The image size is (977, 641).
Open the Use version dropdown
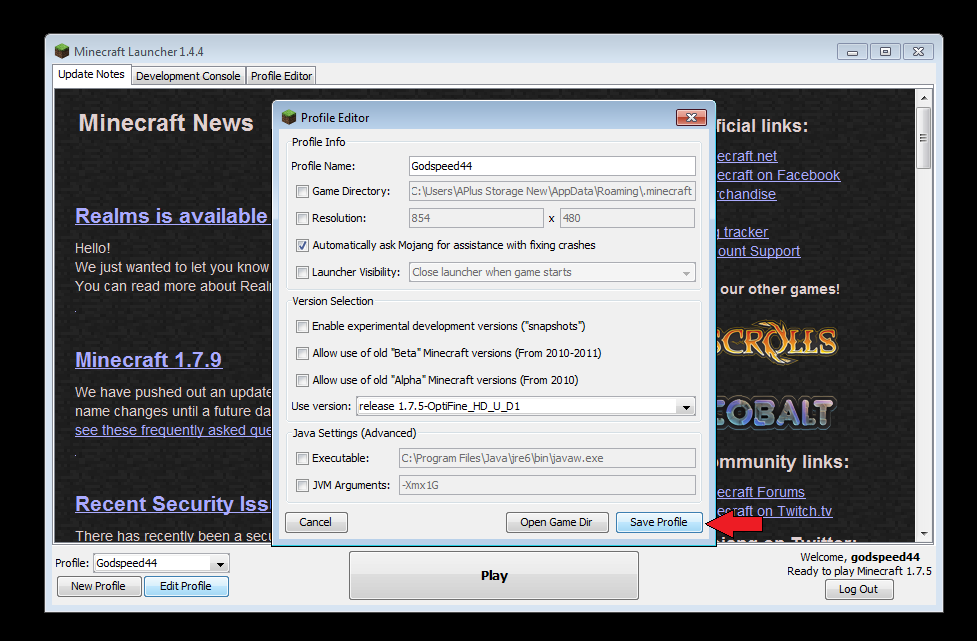point(686,407)
